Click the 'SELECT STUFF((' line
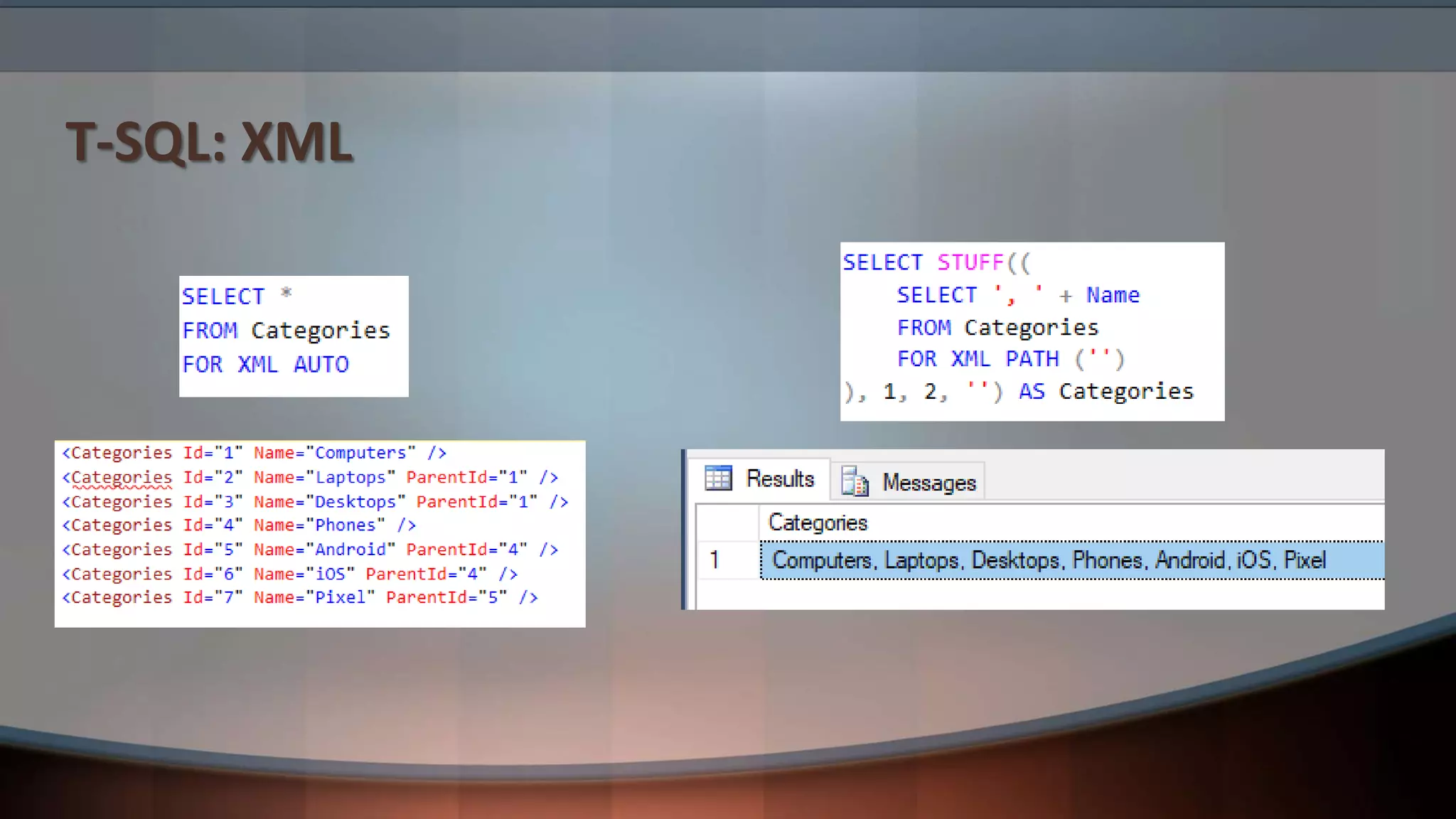 pyautogui.click(x=936, y=262)
